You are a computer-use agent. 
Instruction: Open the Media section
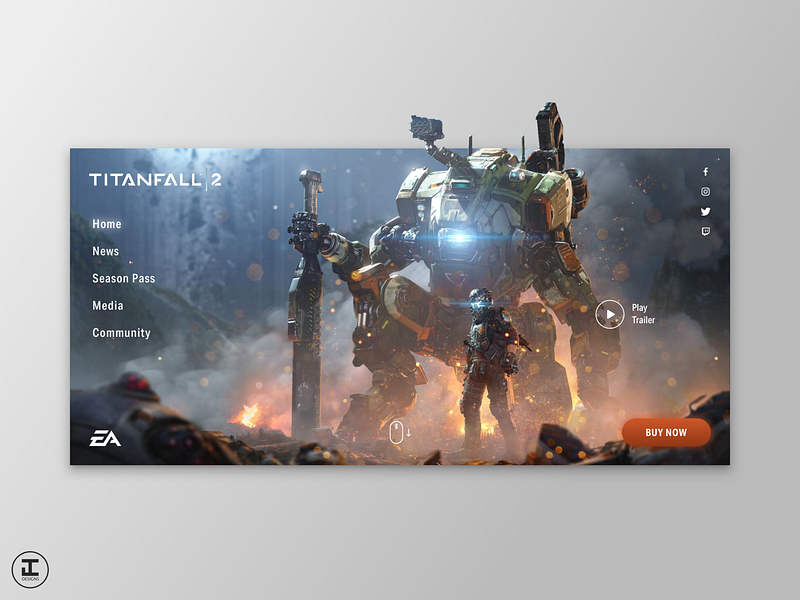pos(108,306)
